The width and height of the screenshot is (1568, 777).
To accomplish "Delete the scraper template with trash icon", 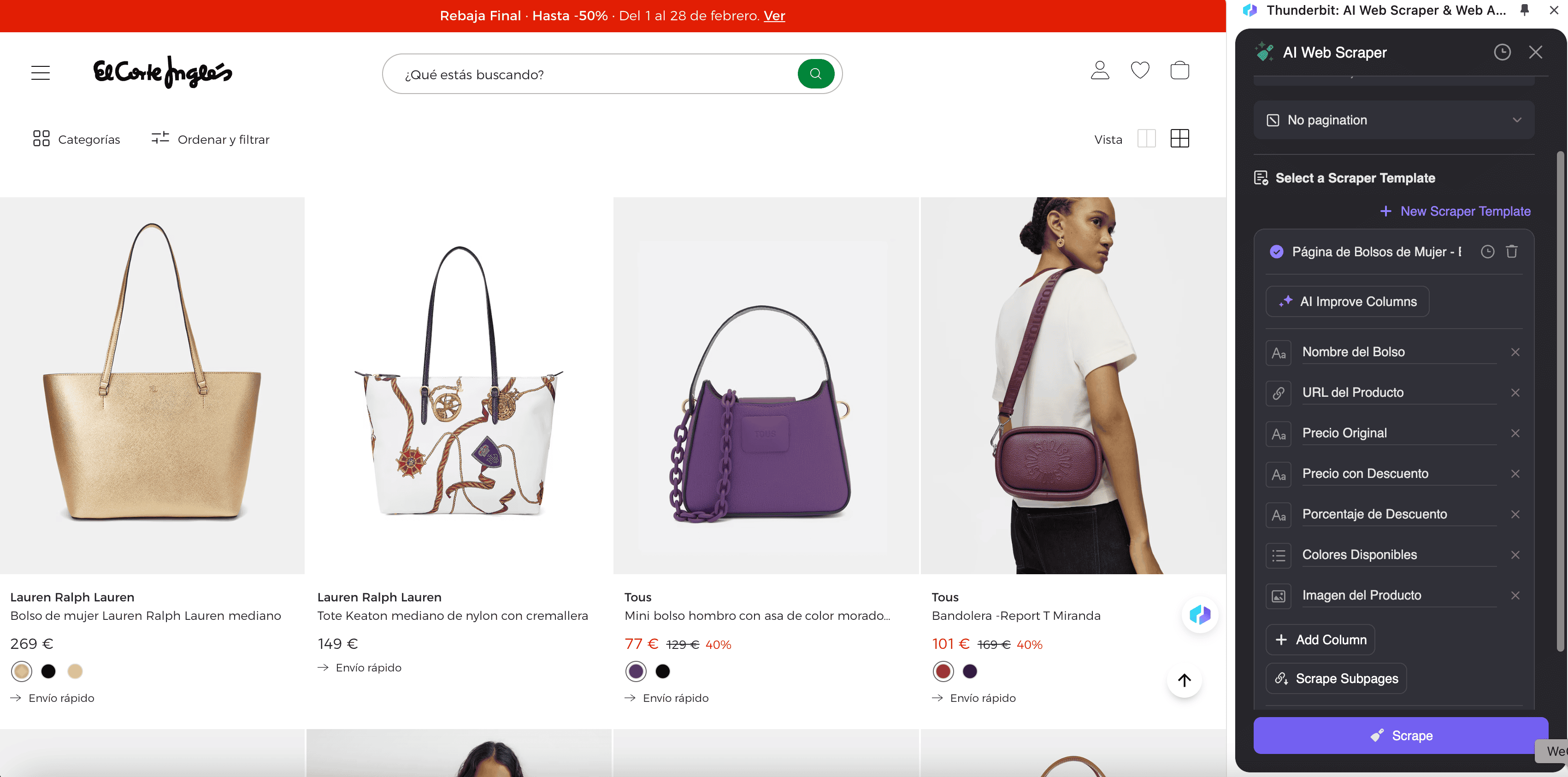I will (1511, 252).
